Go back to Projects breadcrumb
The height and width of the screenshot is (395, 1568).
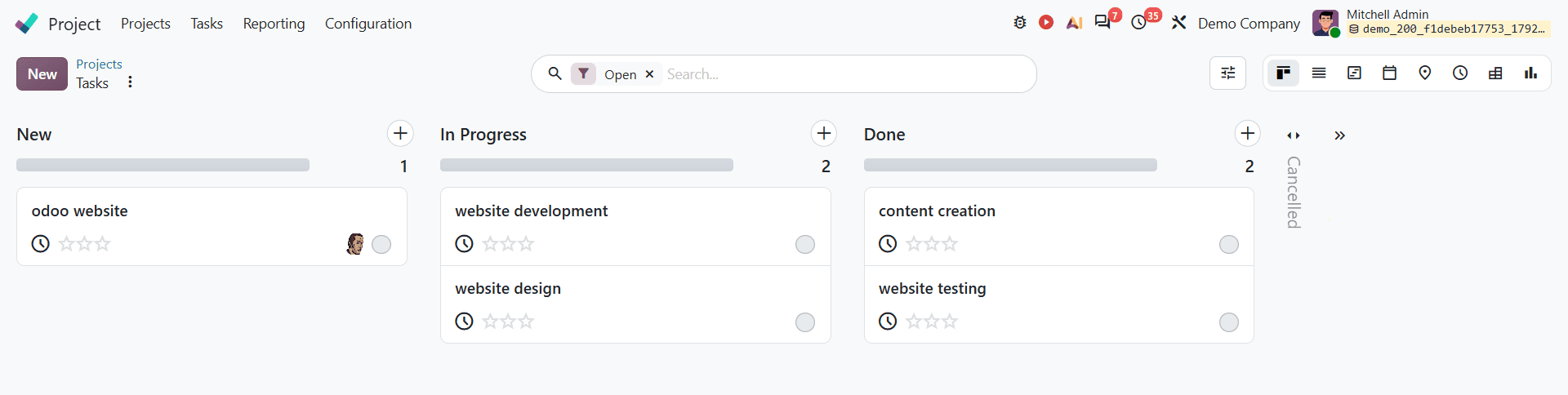pos(99,64)
